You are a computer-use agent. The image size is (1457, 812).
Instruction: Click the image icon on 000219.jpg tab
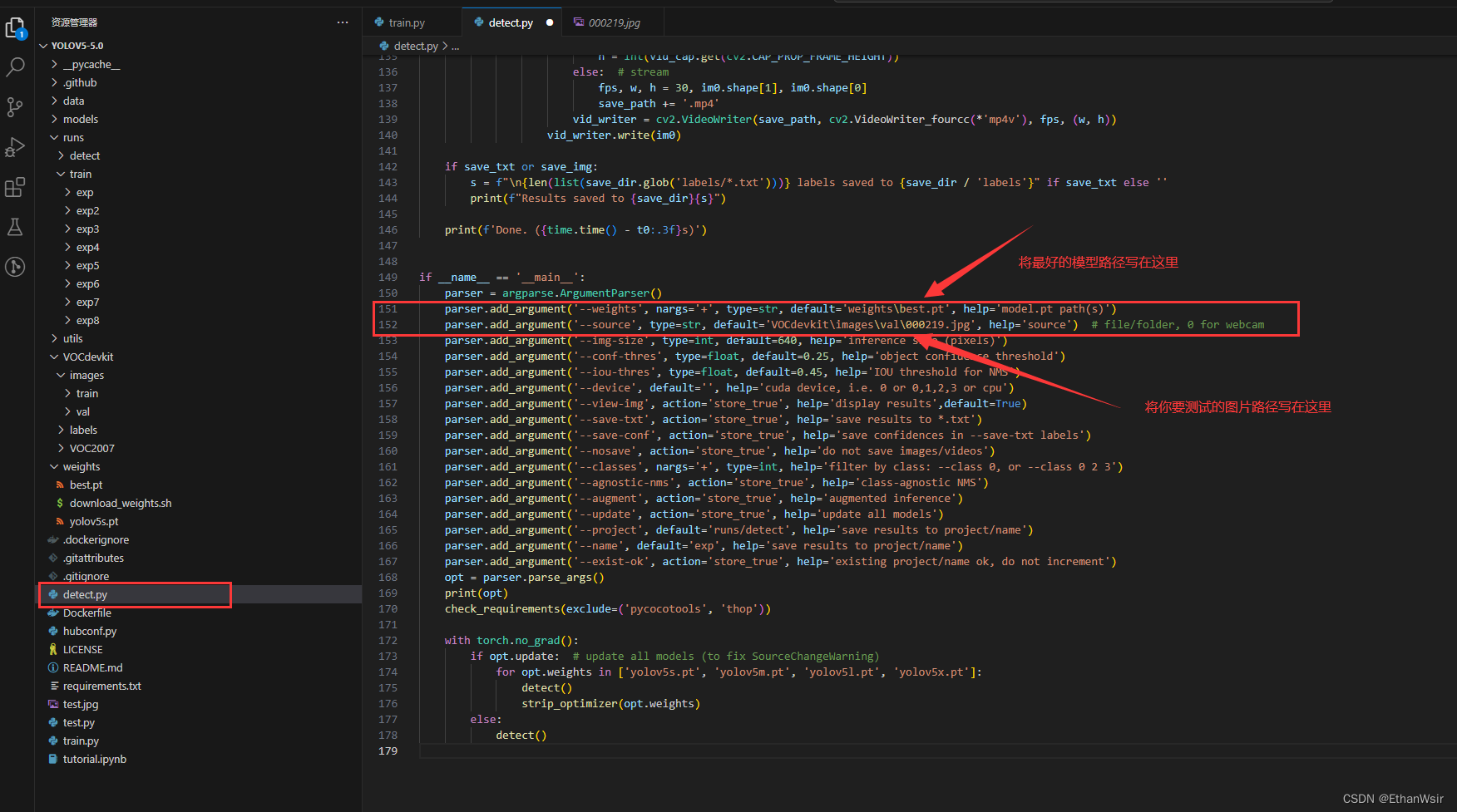(579, 22)
